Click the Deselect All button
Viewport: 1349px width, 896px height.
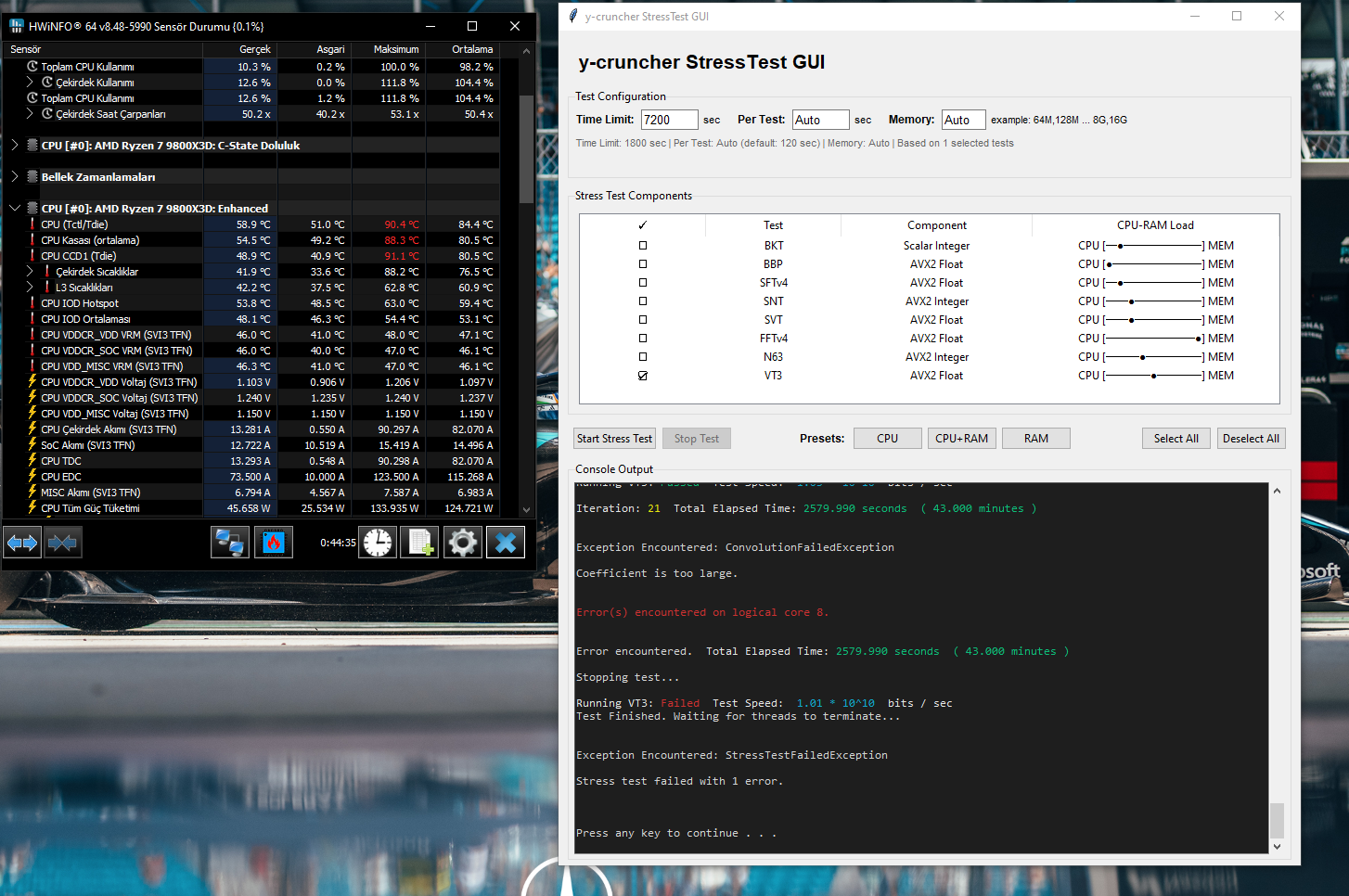(1251, 439)
